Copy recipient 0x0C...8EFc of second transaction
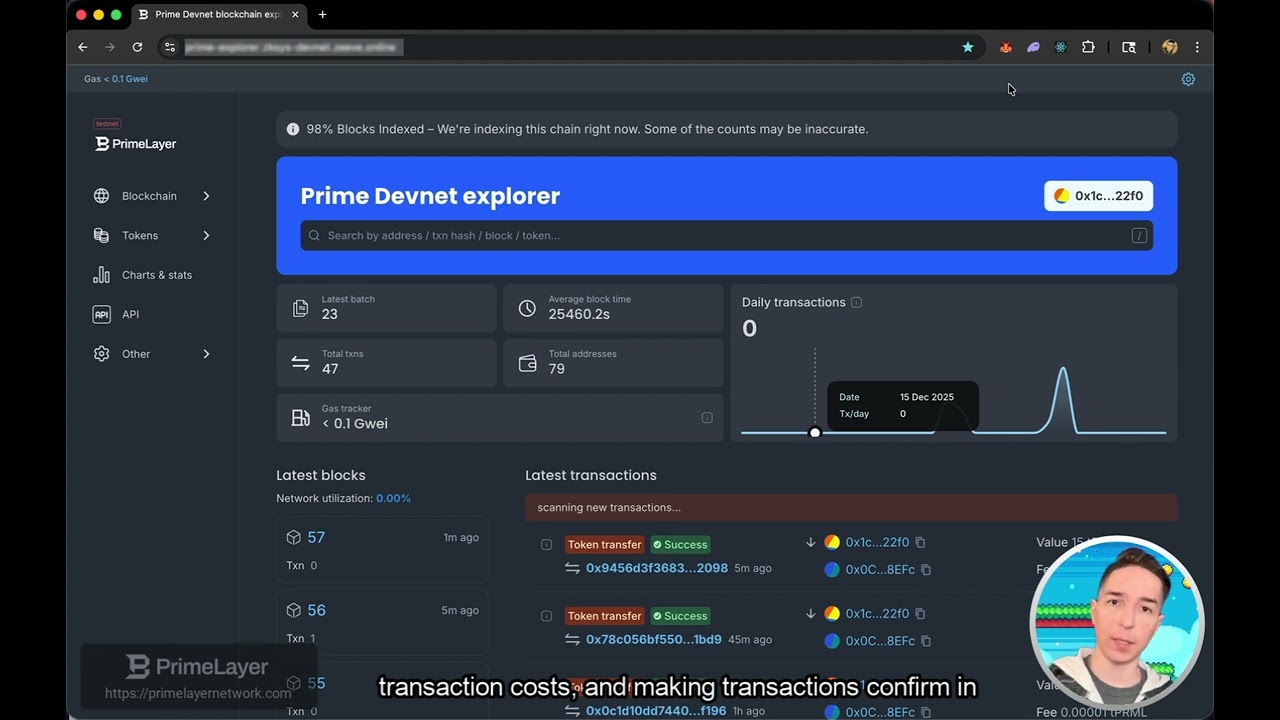This screenshot has height=720, width=1280. pos(926,641)
